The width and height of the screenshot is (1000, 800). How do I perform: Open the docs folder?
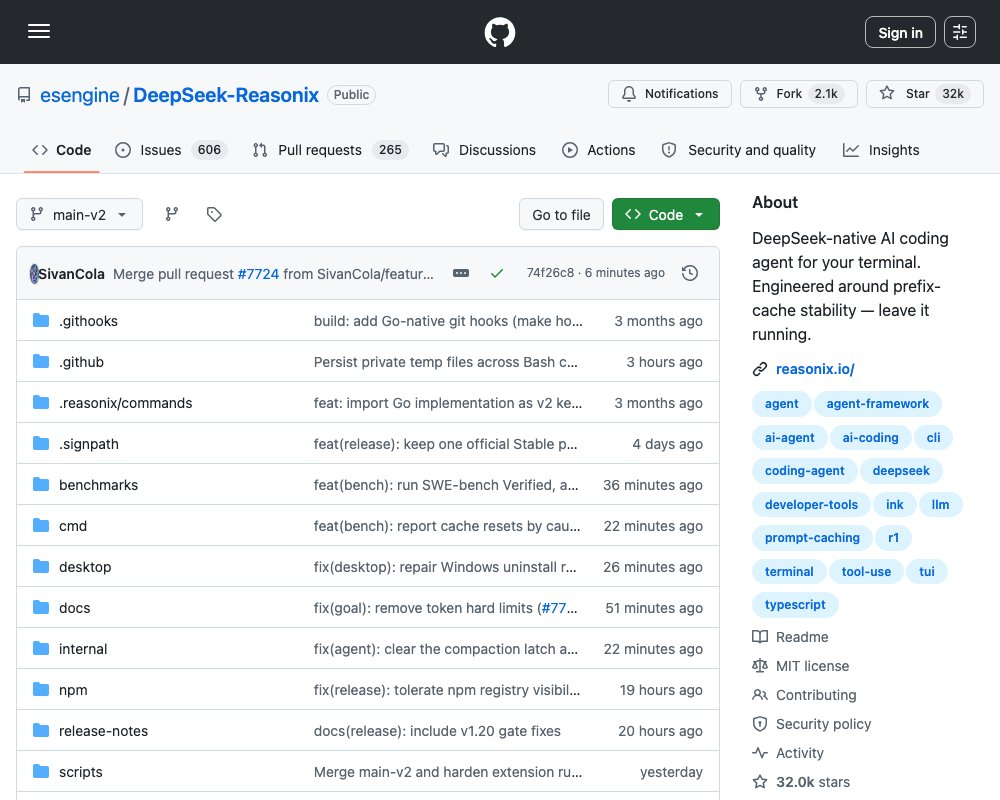tap(75, 608)
